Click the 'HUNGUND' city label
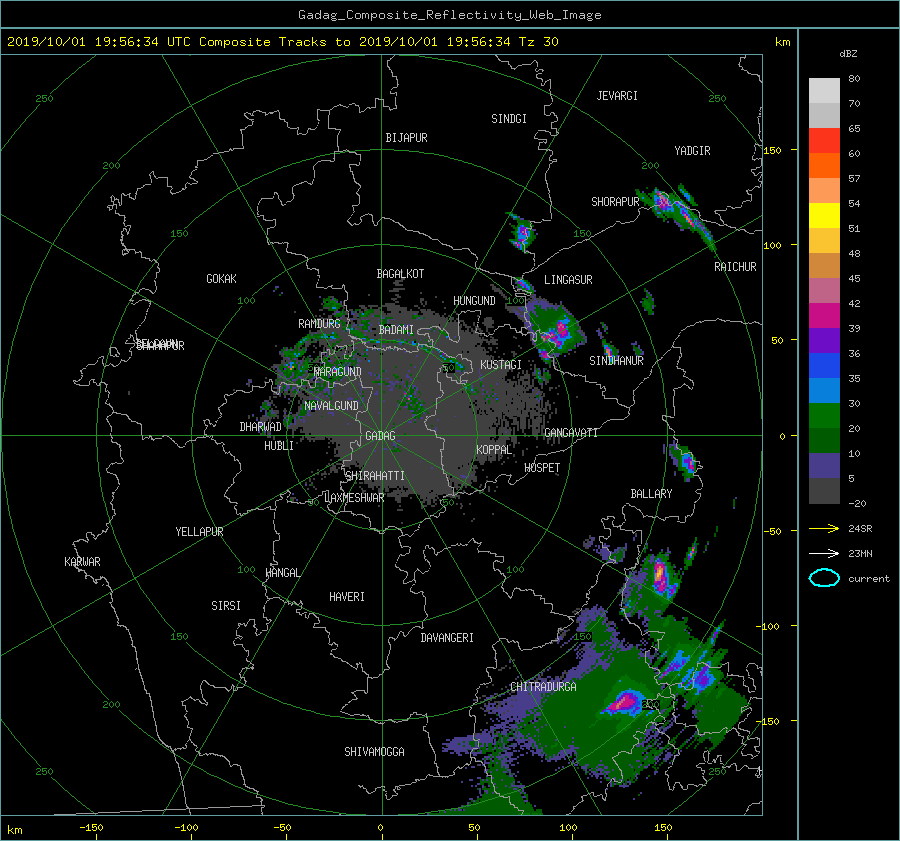Screen dimensions: 900x841 point(474,301)
